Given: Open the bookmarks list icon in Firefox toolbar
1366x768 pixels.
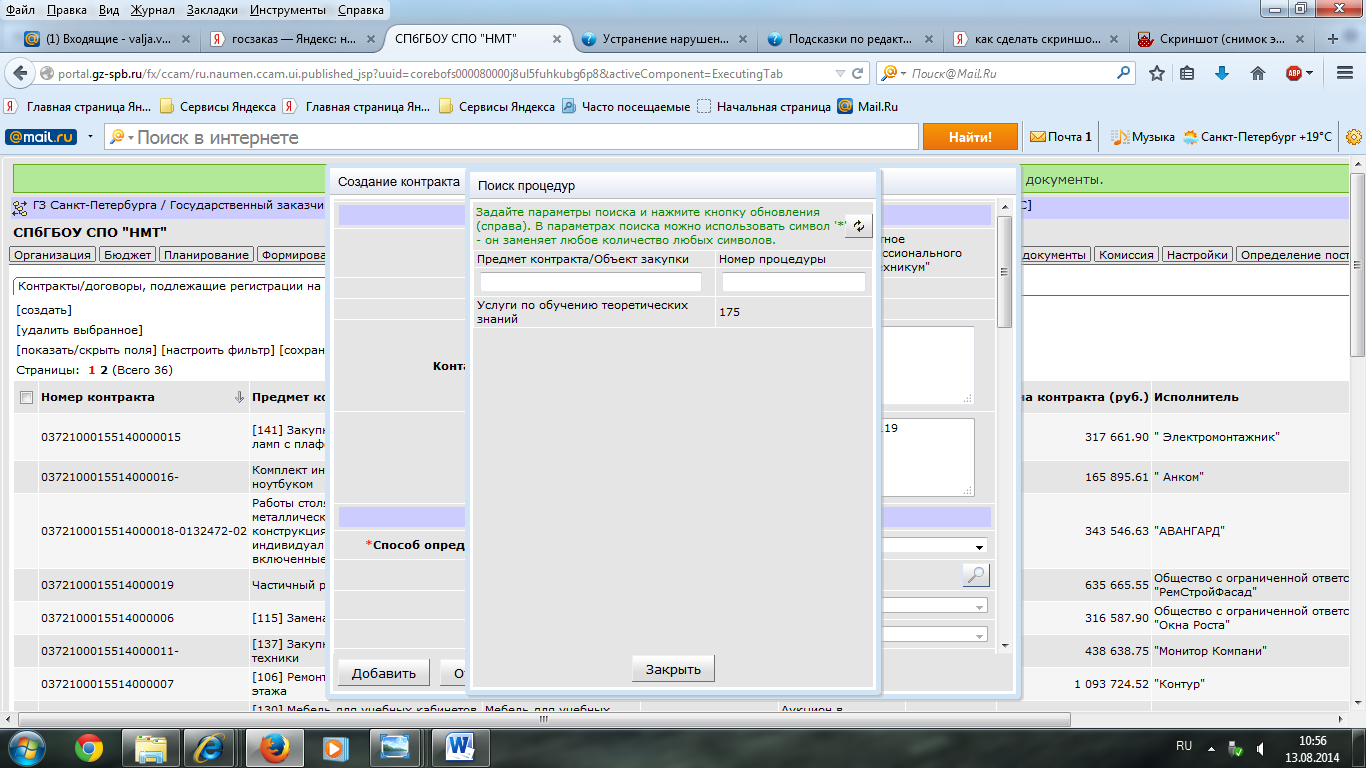Looking at the screenshot, I should (1187, 73).
